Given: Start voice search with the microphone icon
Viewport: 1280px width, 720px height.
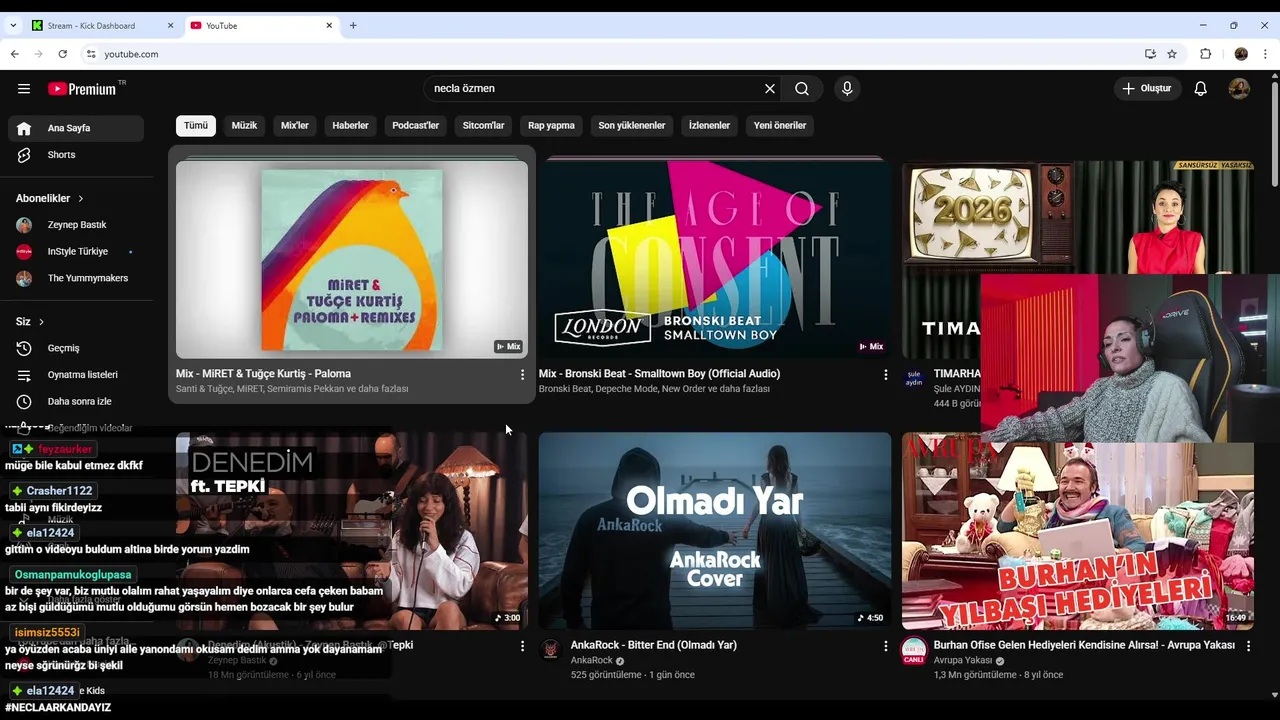Looking at the screenshot, I should (x=847, y=89).
